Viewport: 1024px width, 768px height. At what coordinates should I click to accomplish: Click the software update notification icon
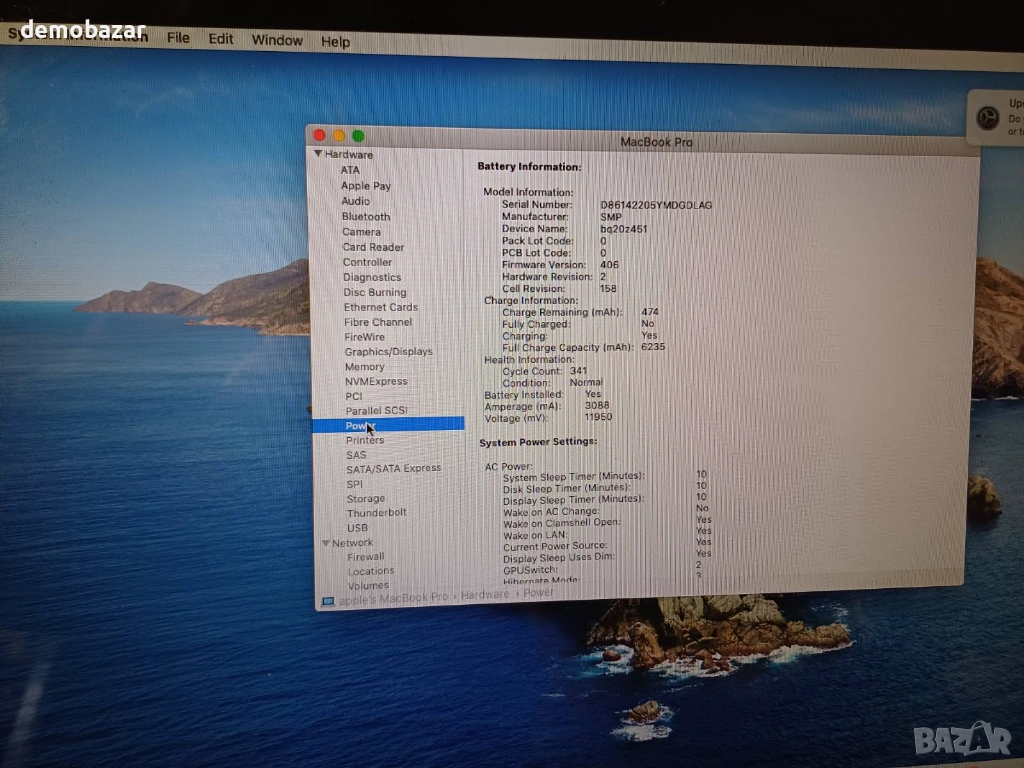coord(987,118)
